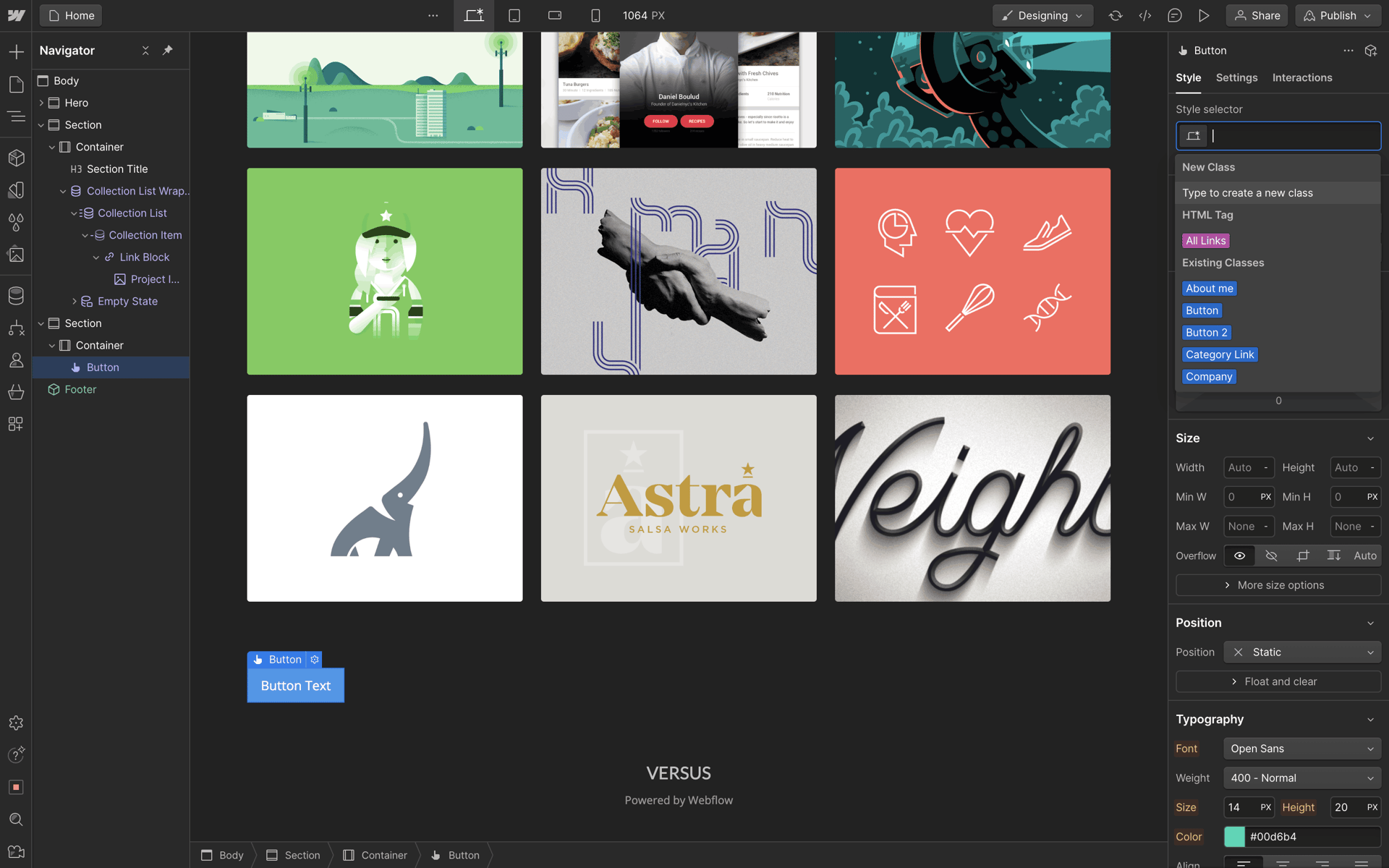
Task: Choose the Category Link existing class
Action: 1220,354
